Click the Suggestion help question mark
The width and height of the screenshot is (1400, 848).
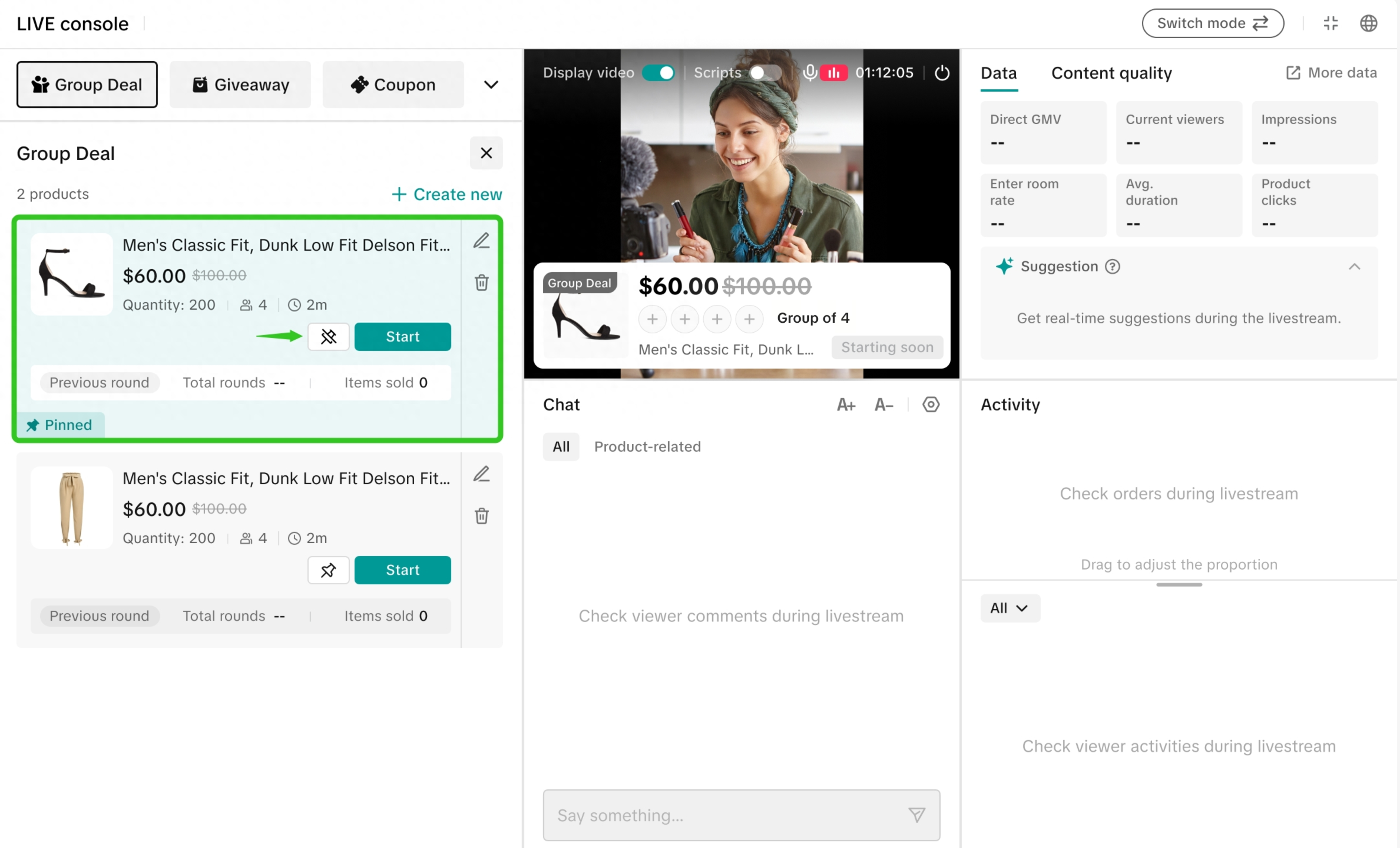point(1112,267)
